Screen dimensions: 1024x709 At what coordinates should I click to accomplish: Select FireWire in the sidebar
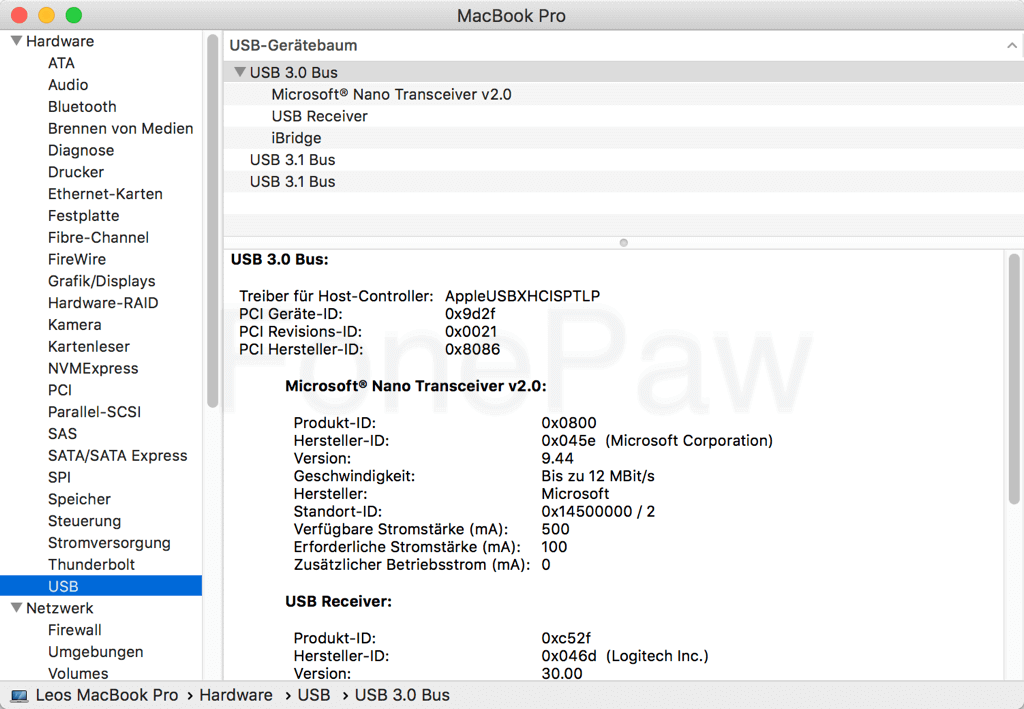click(x=77, y=259)
